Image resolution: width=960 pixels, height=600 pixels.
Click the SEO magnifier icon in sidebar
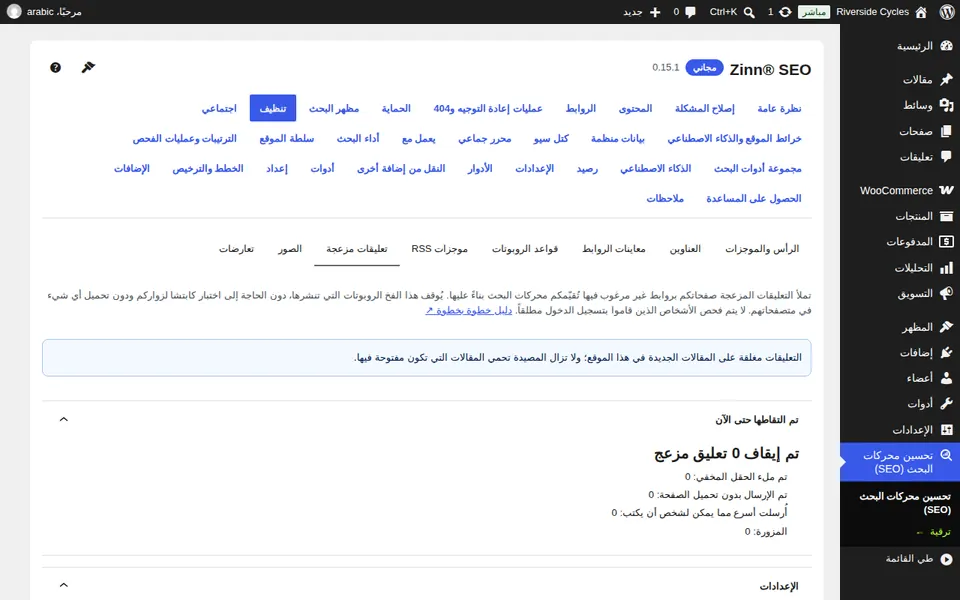point(947,456)
